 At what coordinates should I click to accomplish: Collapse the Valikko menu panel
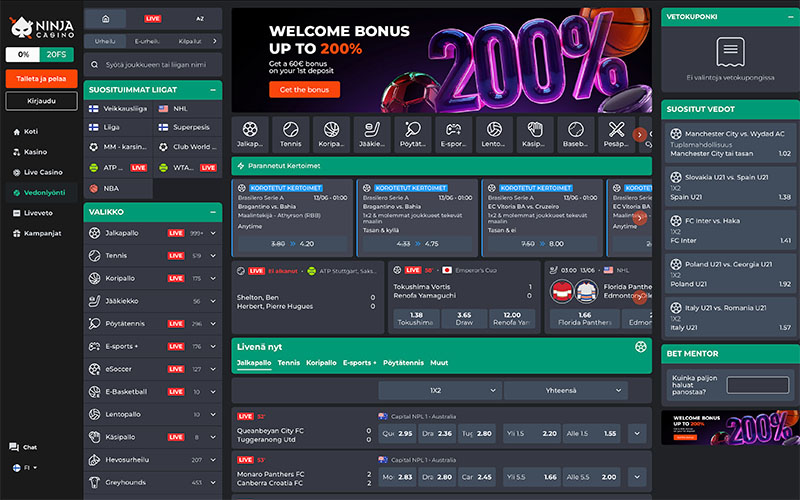tap(213, 212)
